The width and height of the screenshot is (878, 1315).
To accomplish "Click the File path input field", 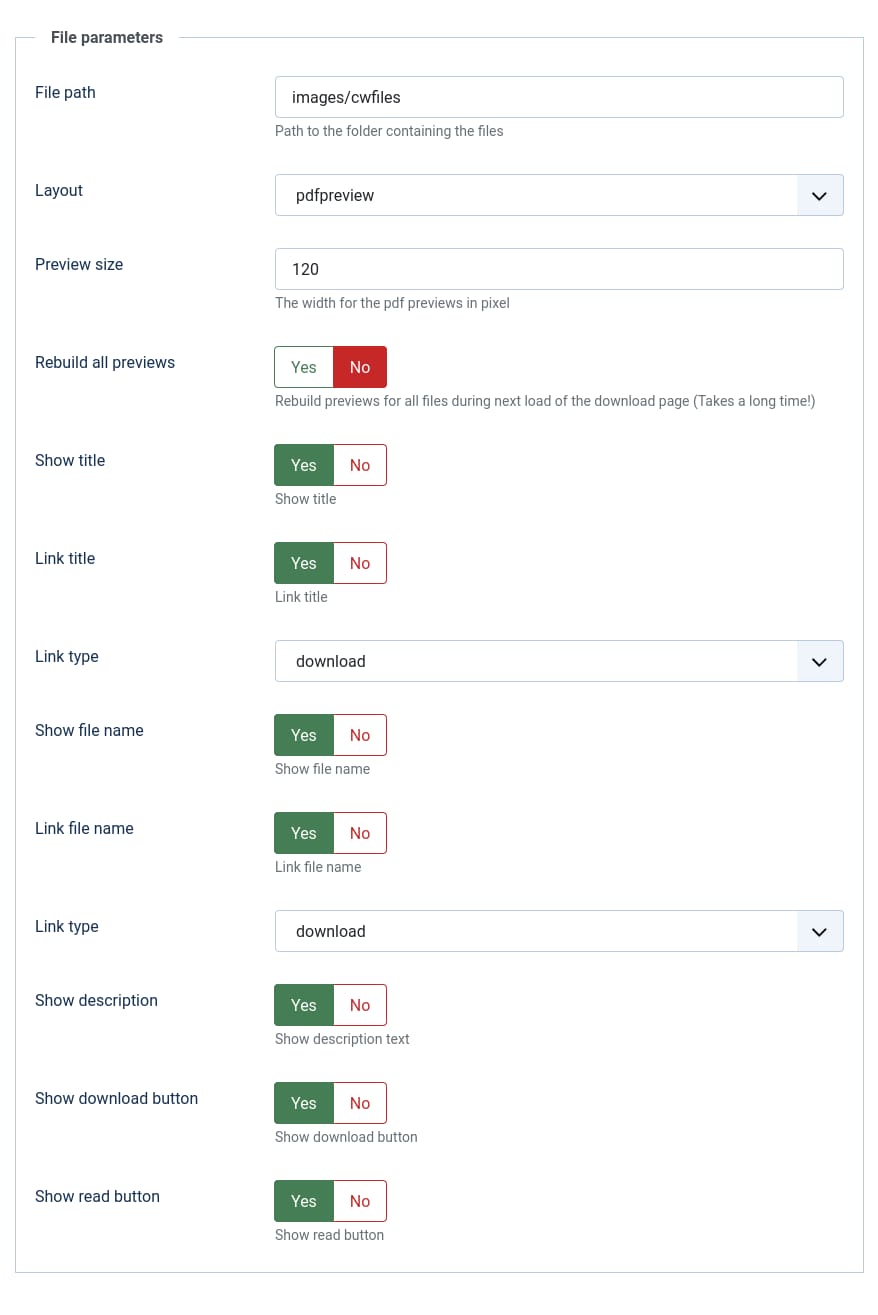I will click(558, 97).
